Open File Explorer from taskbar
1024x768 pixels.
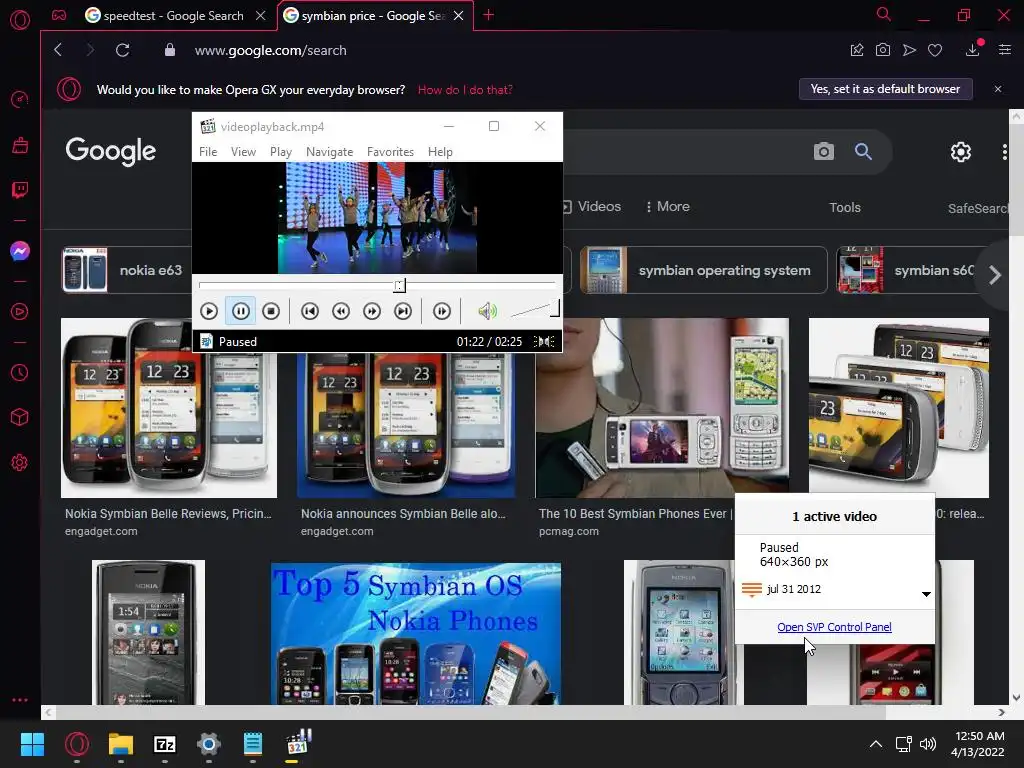(x=121, y=744)
